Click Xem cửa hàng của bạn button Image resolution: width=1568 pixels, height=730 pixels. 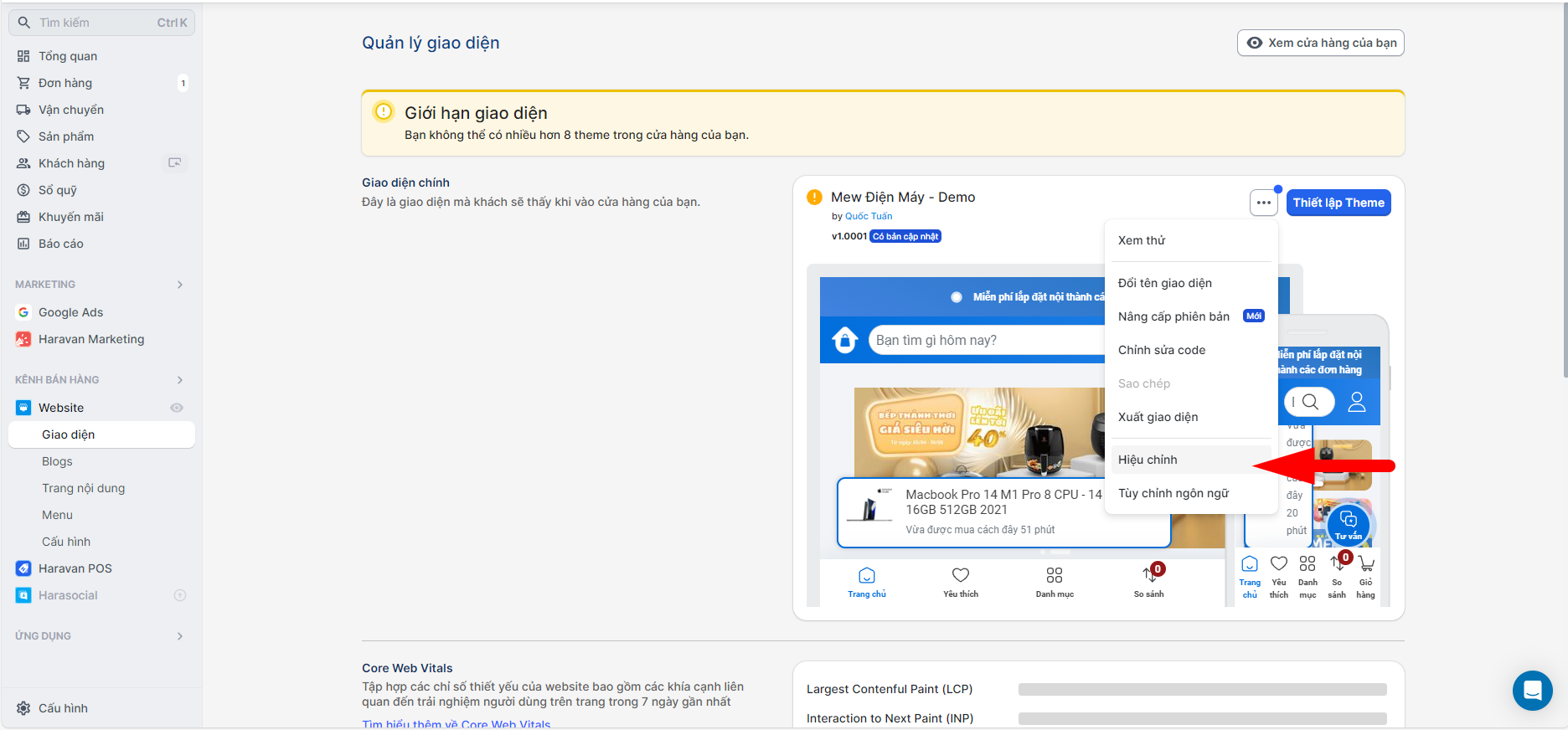coord(1320,43)
